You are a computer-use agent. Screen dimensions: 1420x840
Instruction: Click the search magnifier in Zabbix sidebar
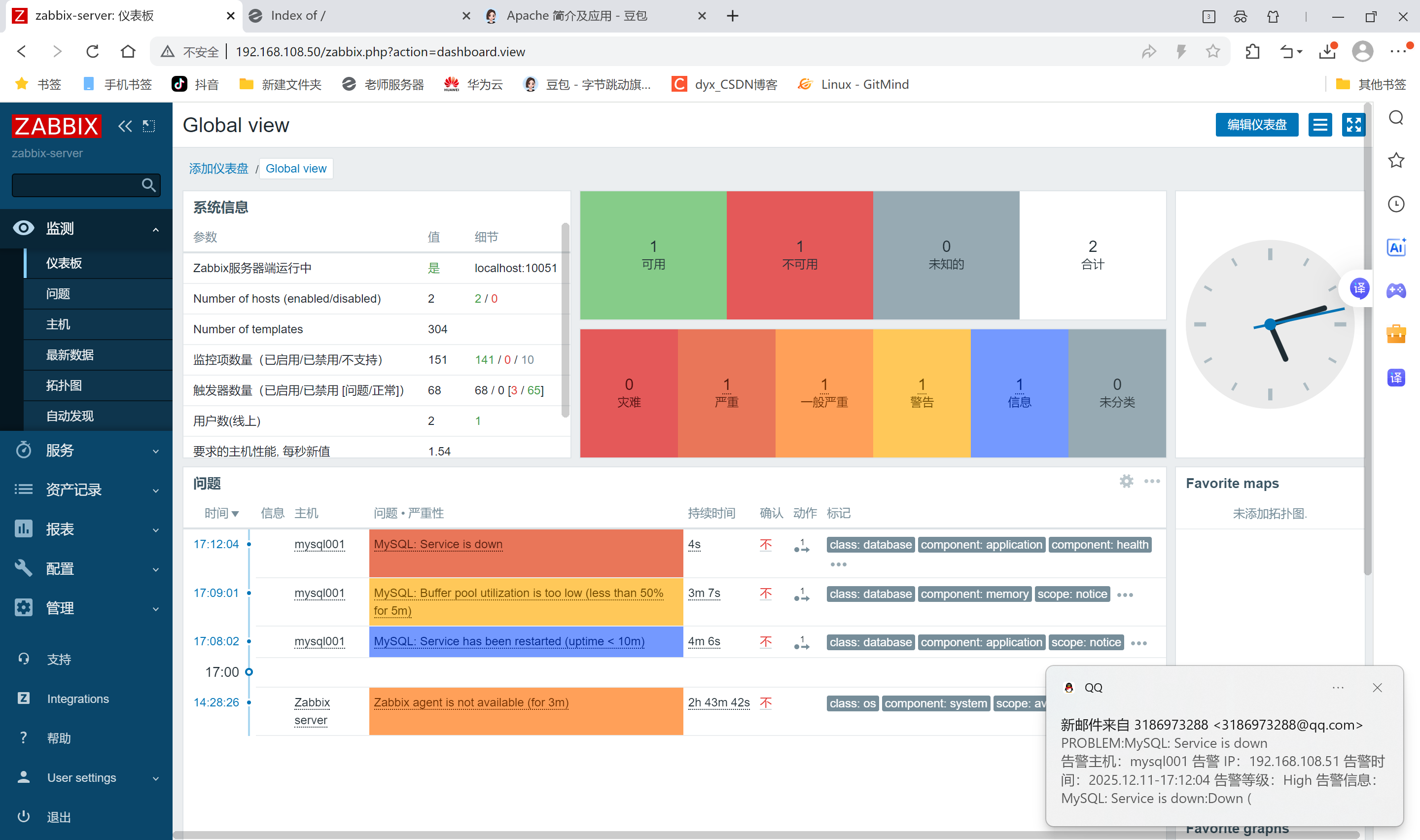(x=148, y=185)
